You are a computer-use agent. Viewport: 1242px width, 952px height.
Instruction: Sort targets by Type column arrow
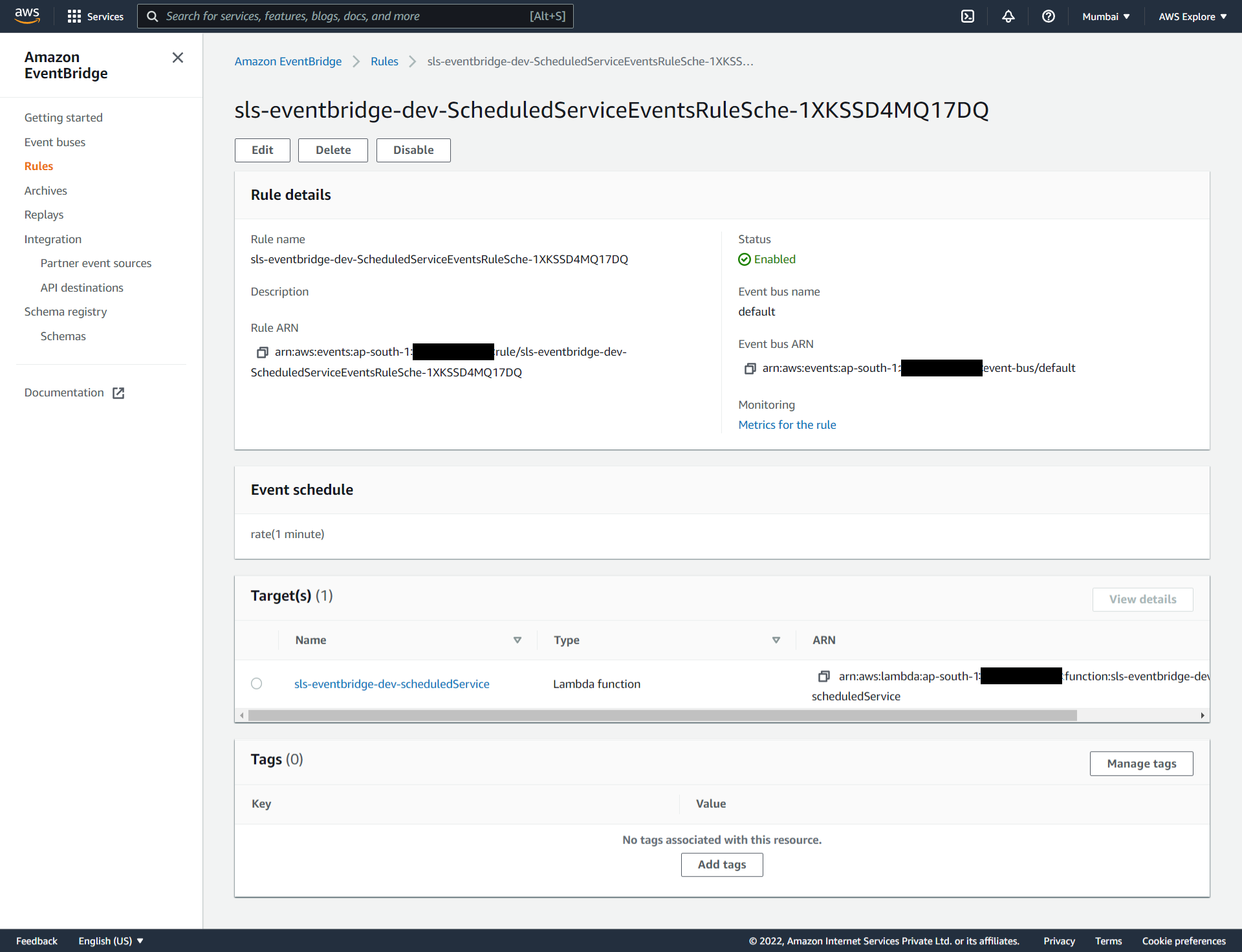pyautogui.click(x=776, y=640)
